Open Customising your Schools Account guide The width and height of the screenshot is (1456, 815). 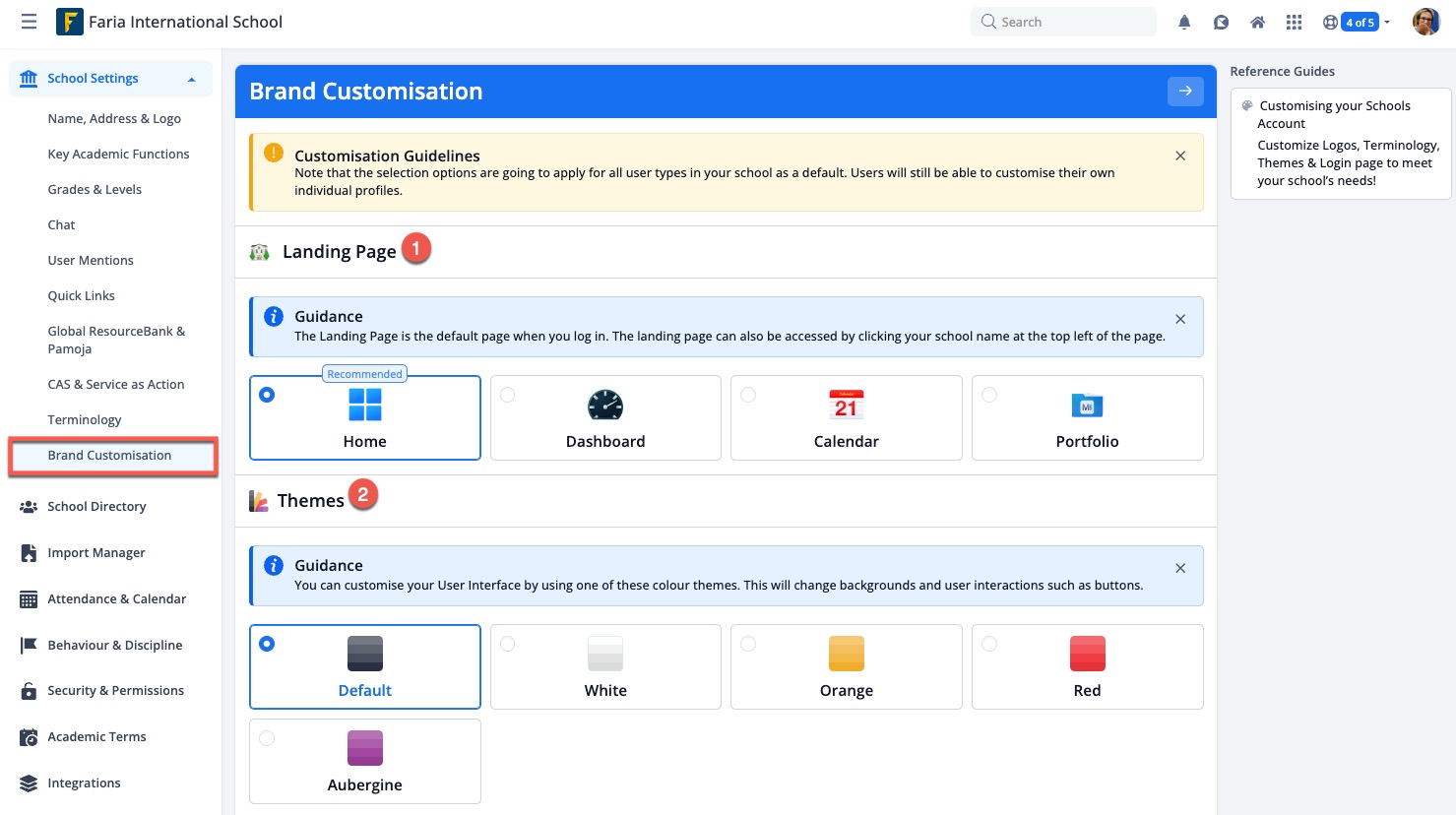[x=1334, y=114]
